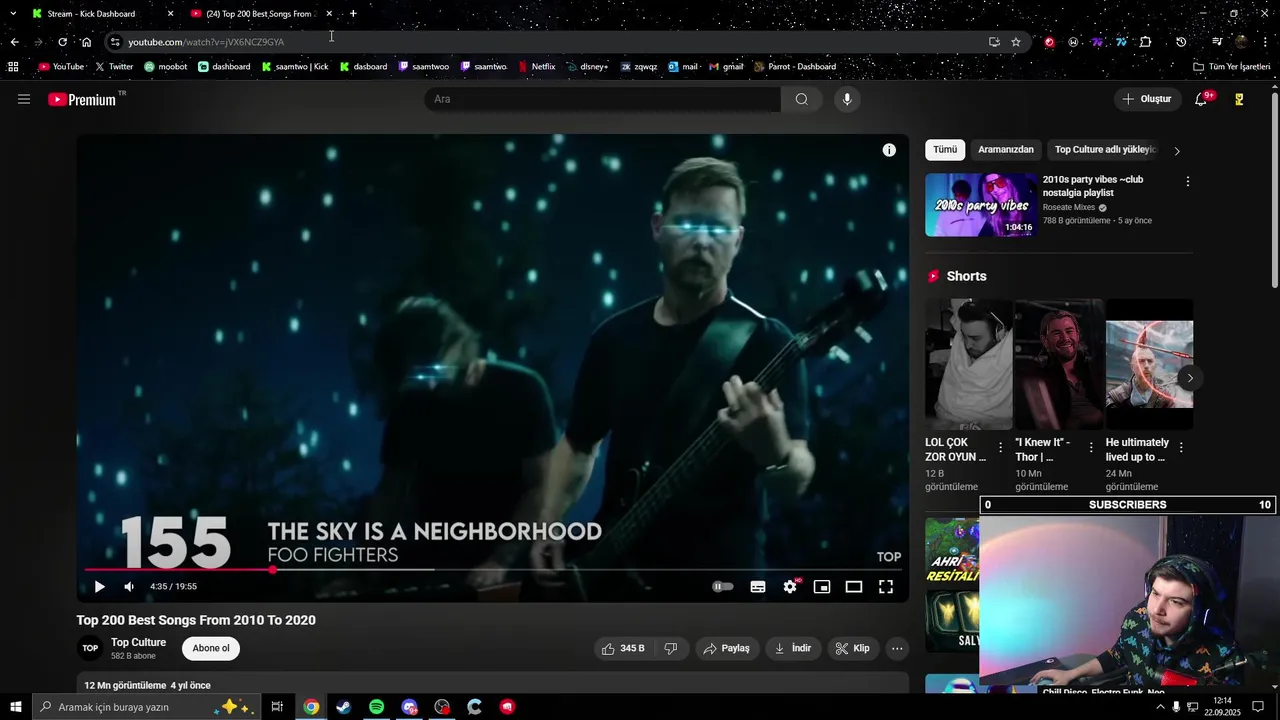The width and height of the screenshot is (1280, 720).
Task: Open player settings gear
Action: click(x=790, y=587)
